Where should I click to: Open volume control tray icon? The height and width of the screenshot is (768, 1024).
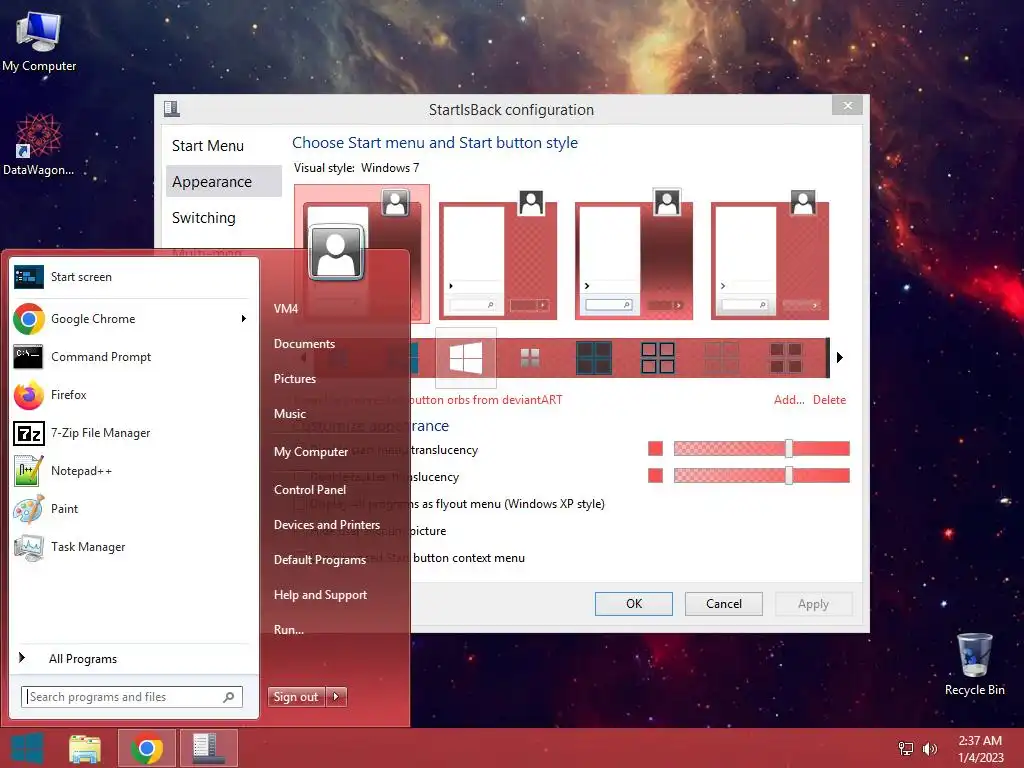coord(929,748)
